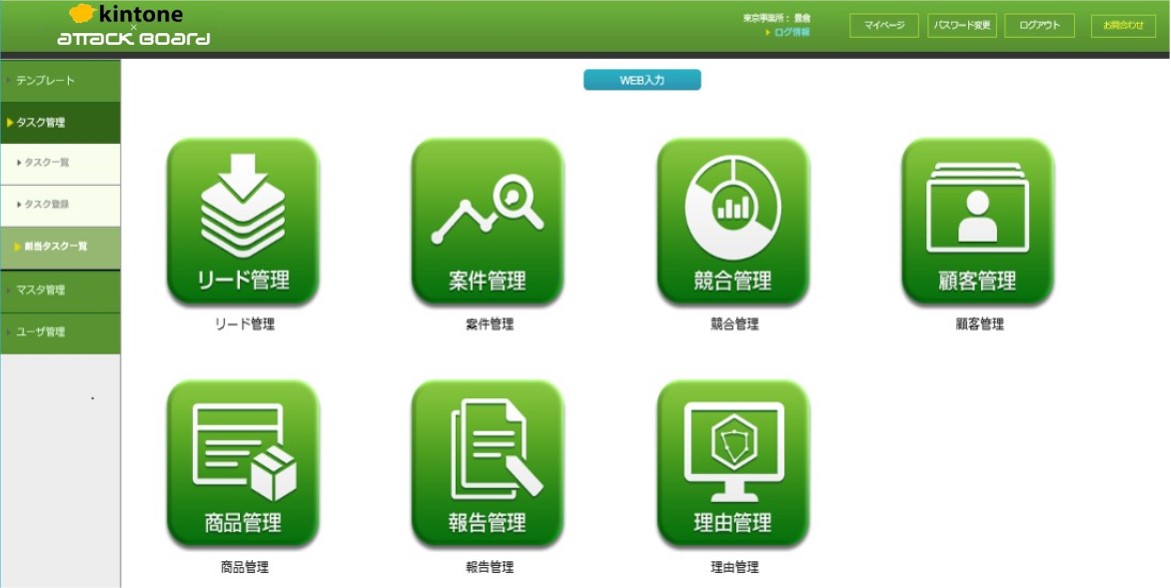Expand the テンプレート sidebar menu
This screenshot has height=588, width=1171.
click(60, 81)
